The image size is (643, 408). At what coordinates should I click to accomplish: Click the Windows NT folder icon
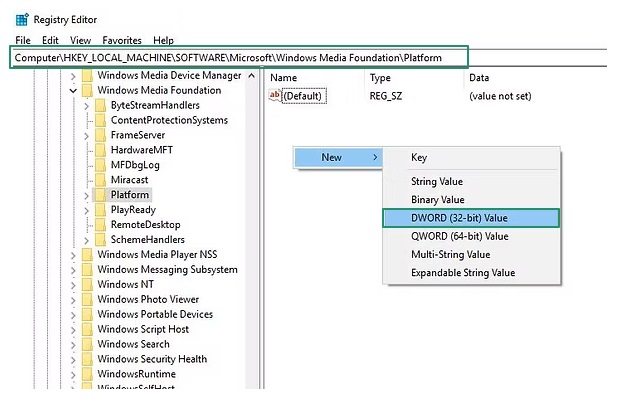pos(87,284)
